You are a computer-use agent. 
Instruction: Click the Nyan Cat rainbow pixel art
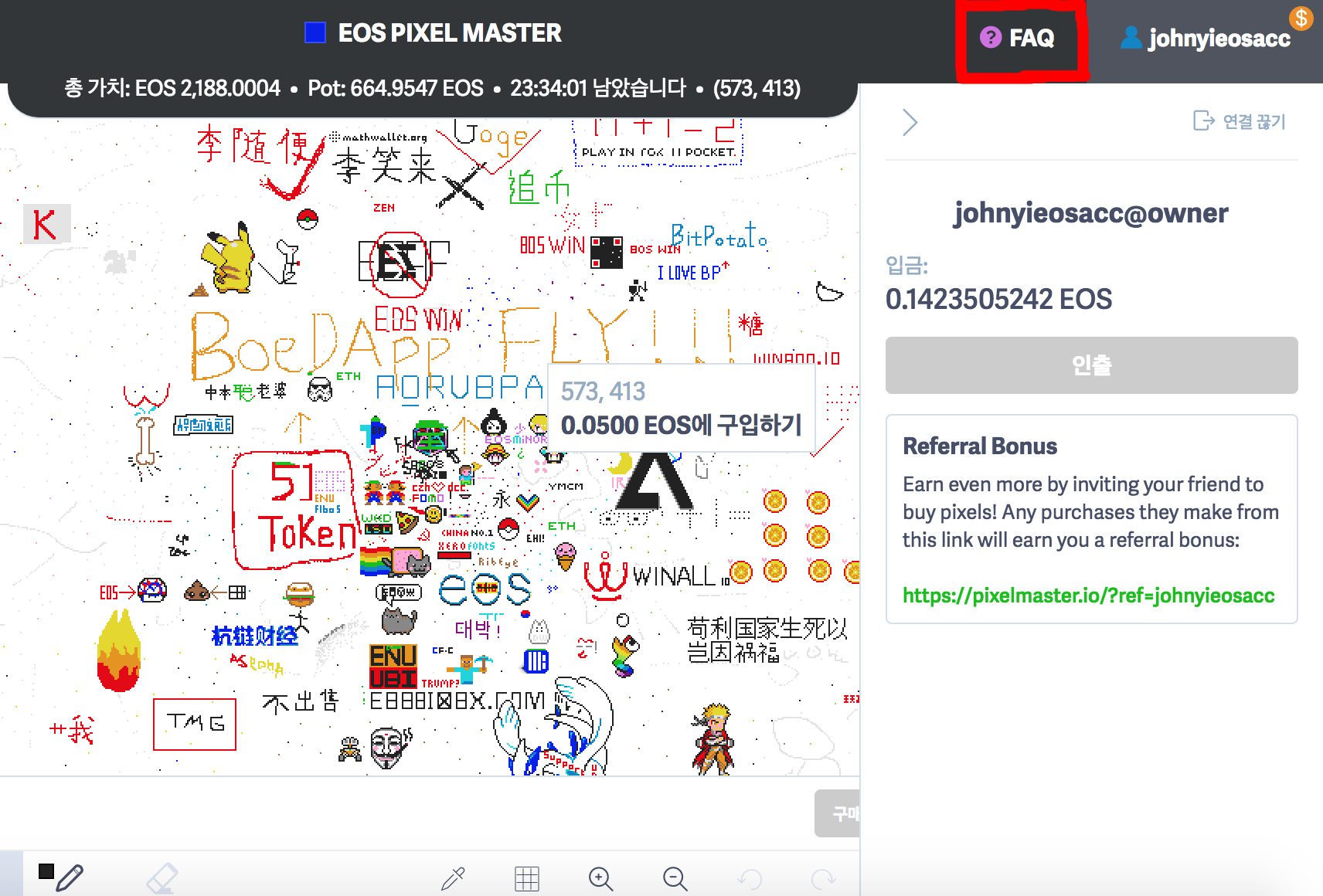pyautogui.click(x=395, y=560)
